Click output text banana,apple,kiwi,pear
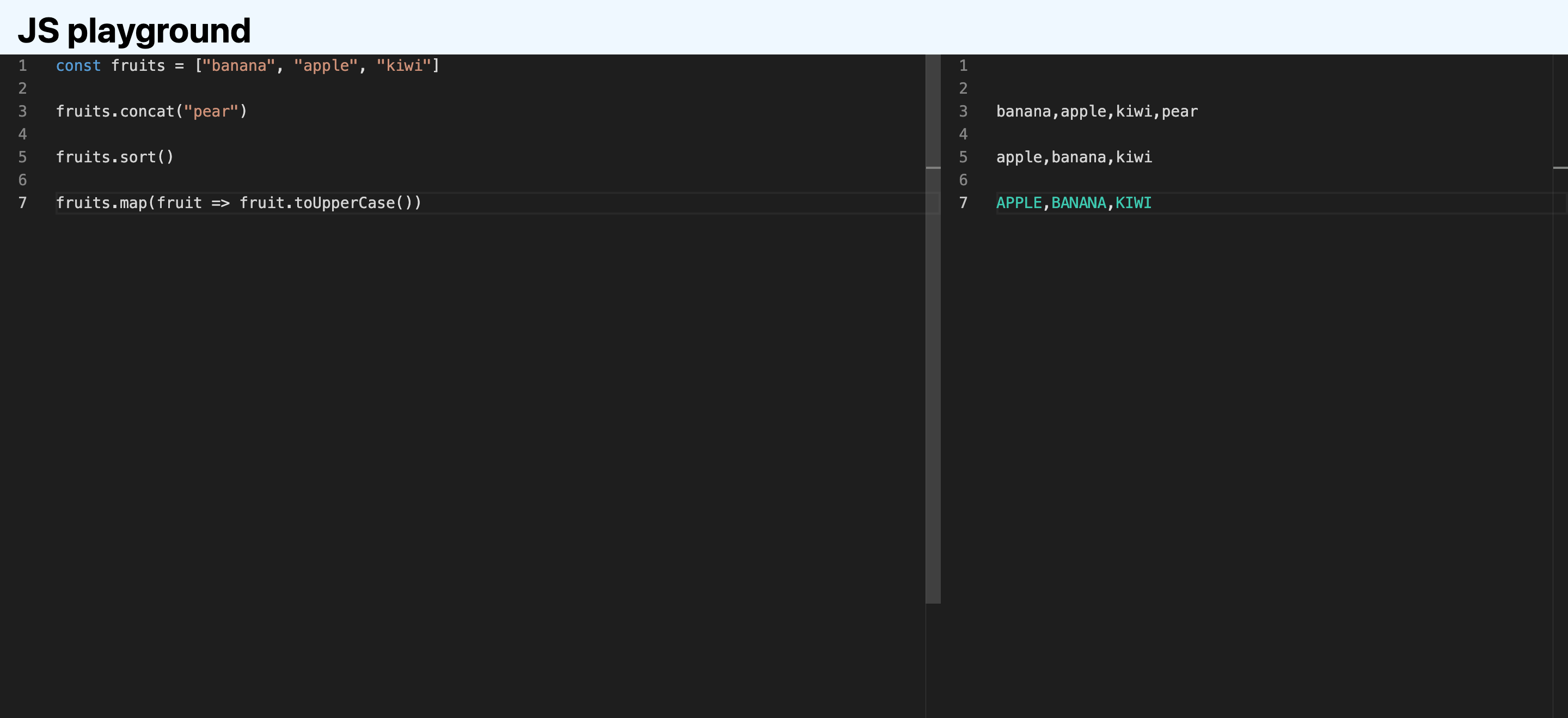Viewport: 1568px width, 718px height. tap(1097, 112)
